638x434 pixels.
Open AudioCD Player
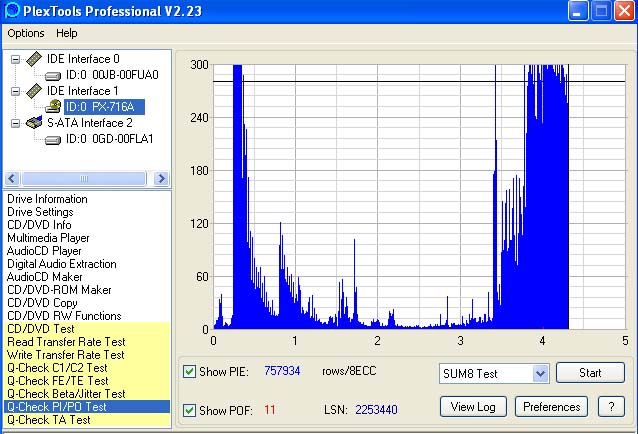tap(44, 251)
